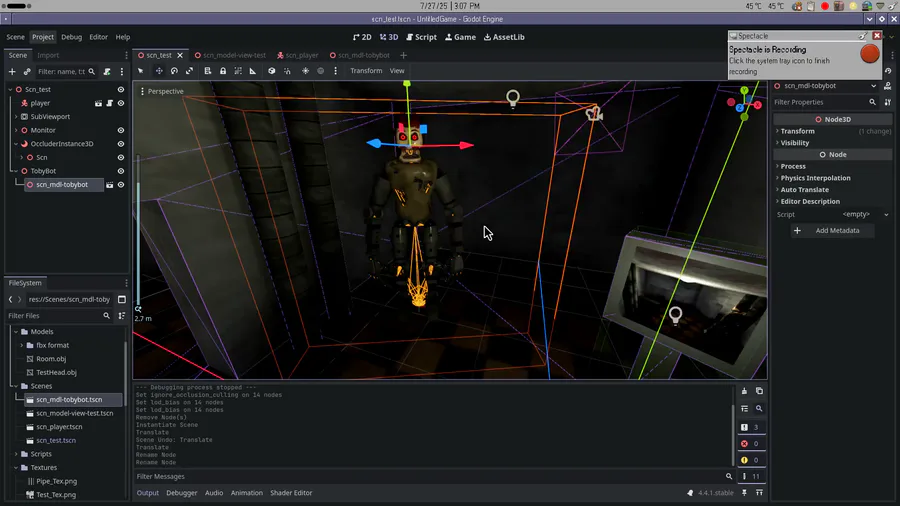Expand the Editor Description section
Image resolution: width=900 pixels, height=506 pixels.
810,201
